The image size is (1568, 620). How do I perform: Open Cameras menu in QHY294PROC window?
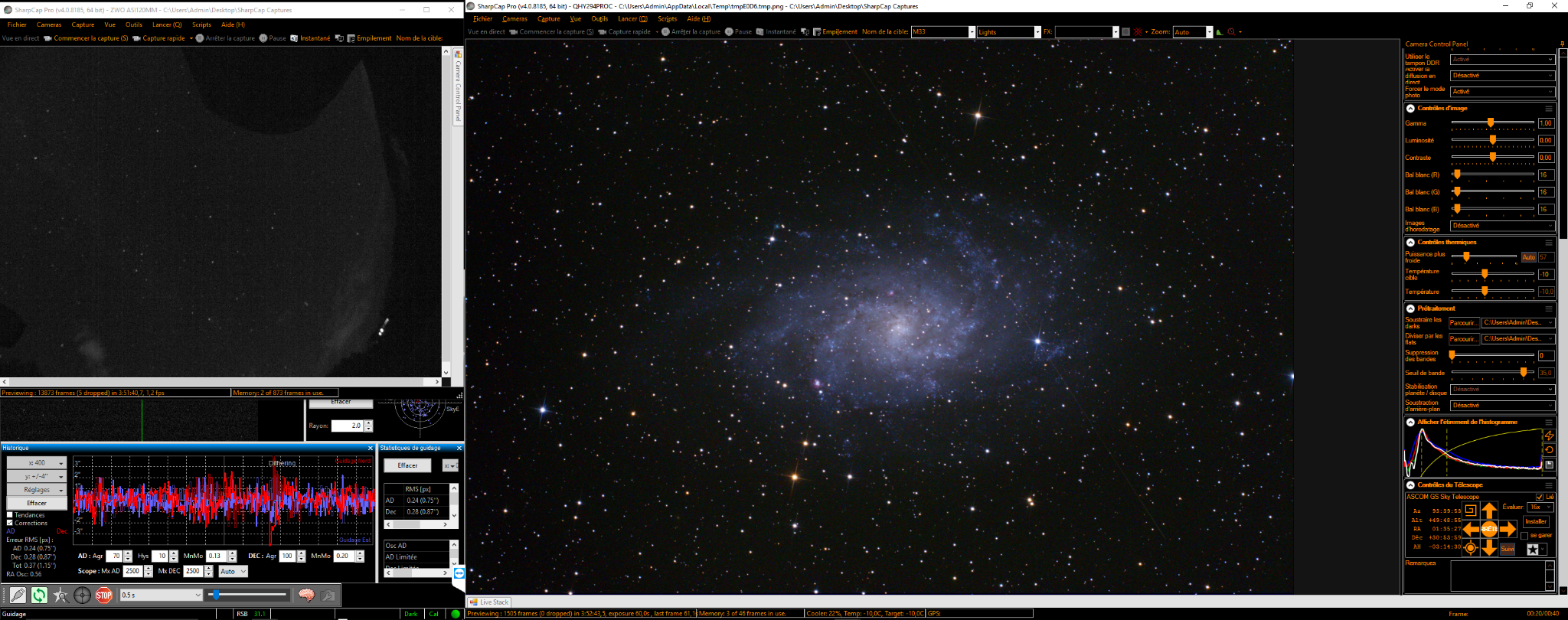coord(514,19)
